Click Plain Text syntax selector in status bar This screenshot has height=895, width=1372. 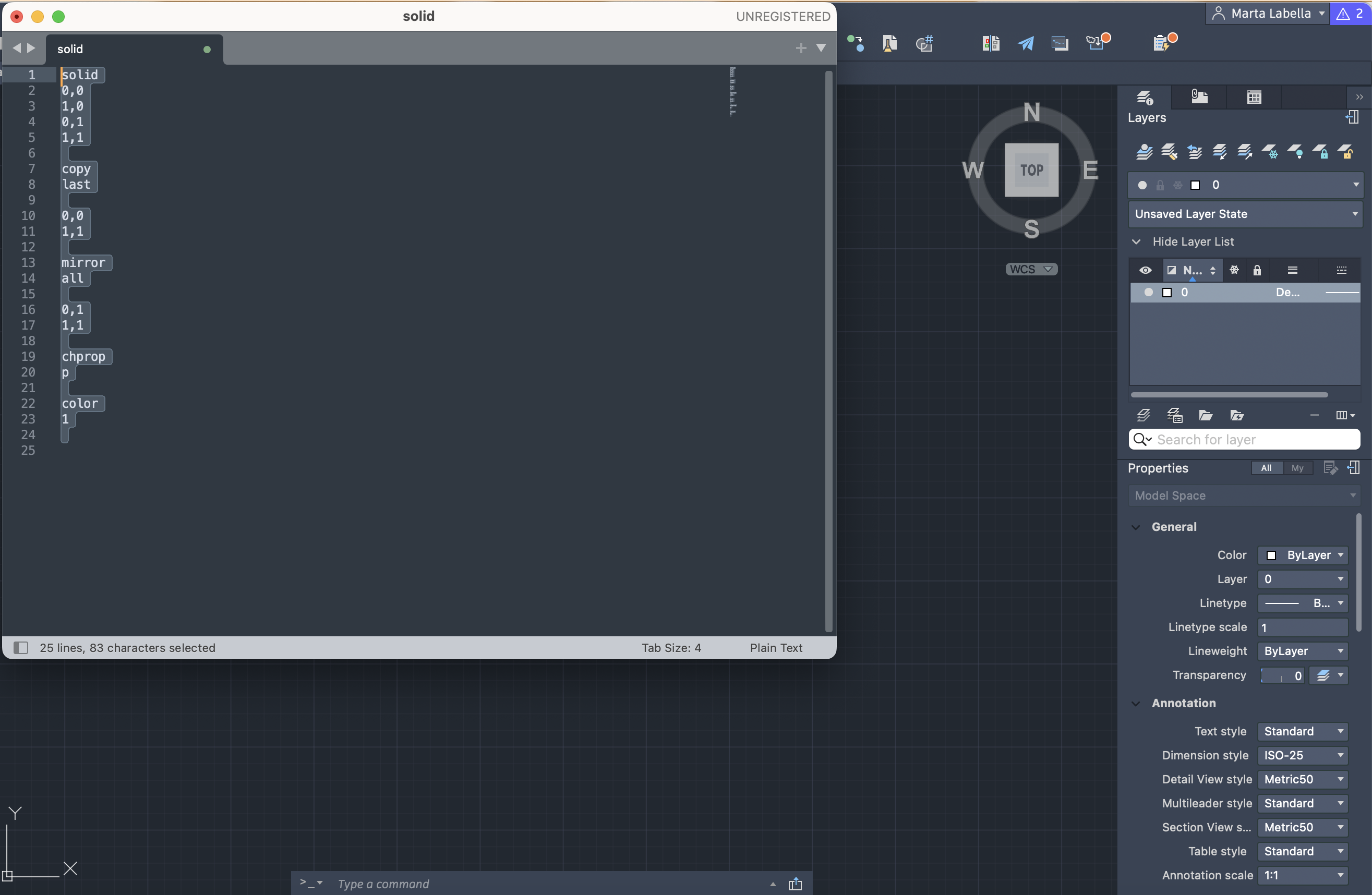[775, 648]
